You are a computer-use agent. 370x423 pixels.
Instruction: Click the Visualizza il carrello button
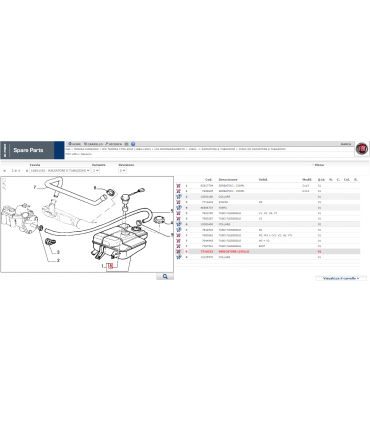[341, 278]
